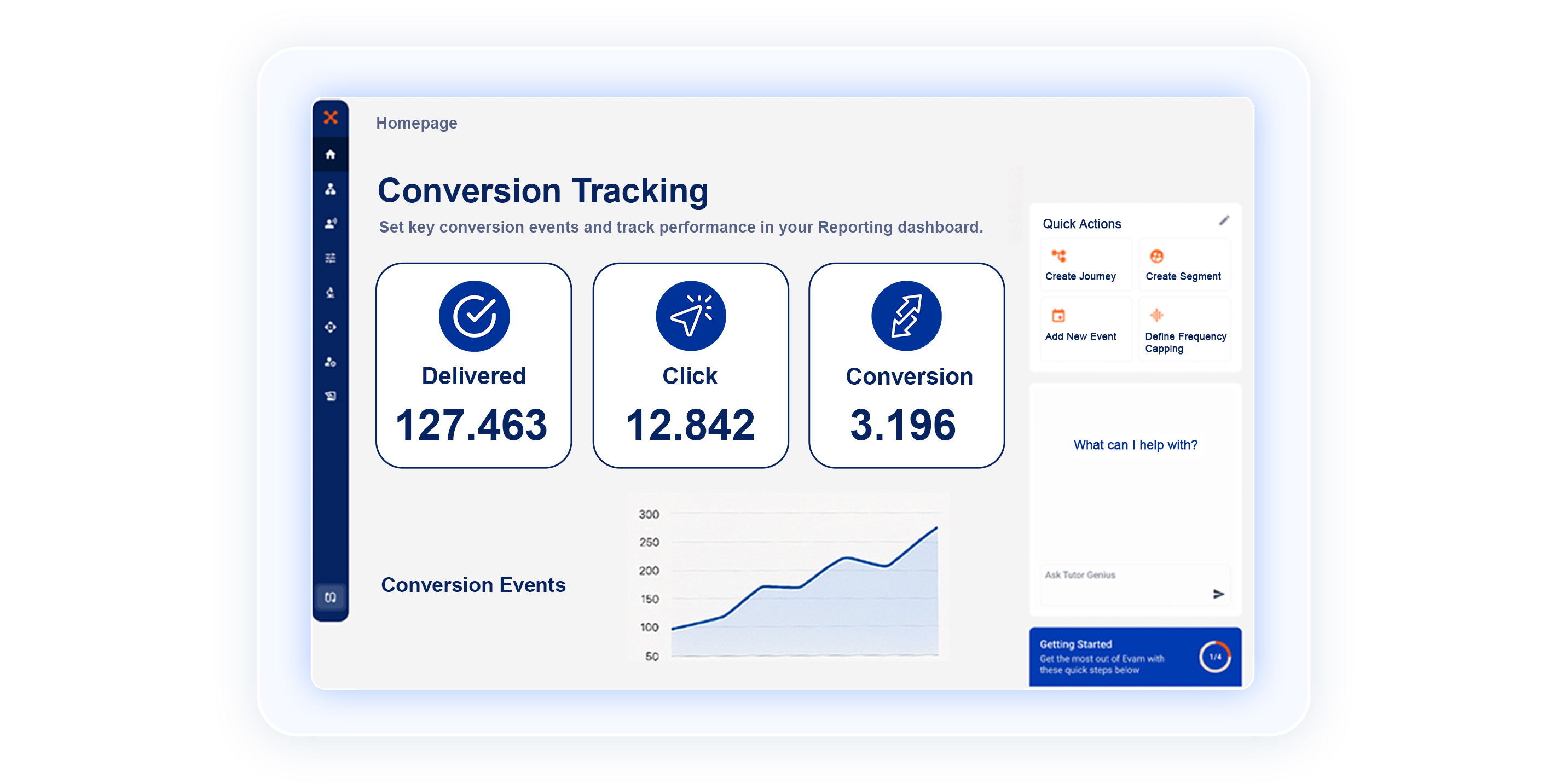Click the Create Segment quick action
The height and width of the screenshot is (784, 1568).
point(1182,265)
